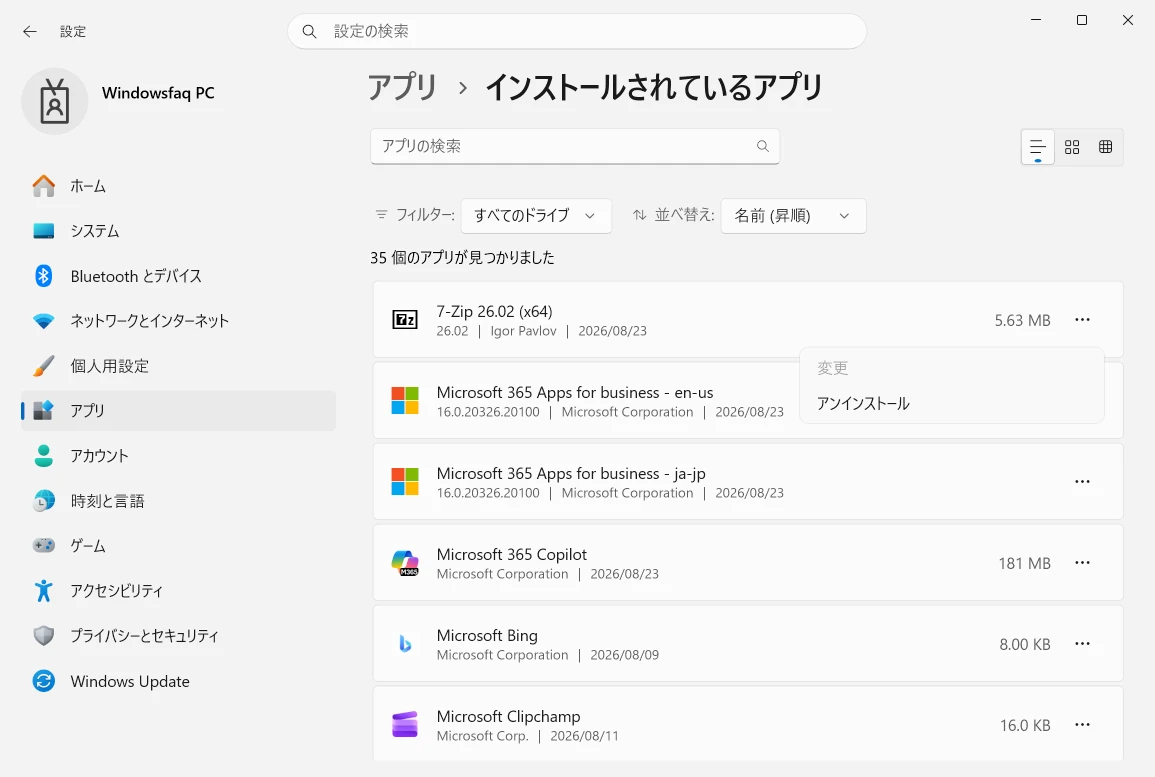Click the インストールされているアプリ heading
1155x777 pixels.
click(653, 87)
